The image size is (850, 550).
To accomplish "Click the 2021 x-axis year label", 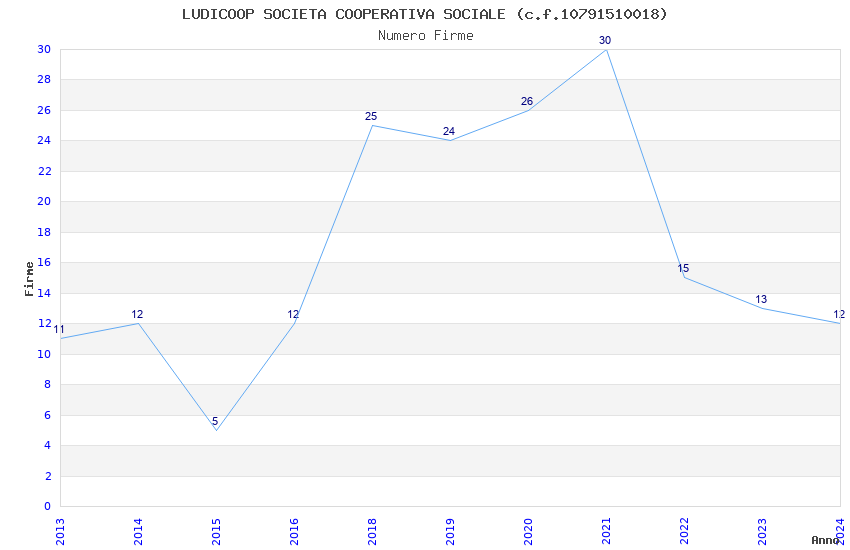I will pyautogui.click(x=607, y=531).
